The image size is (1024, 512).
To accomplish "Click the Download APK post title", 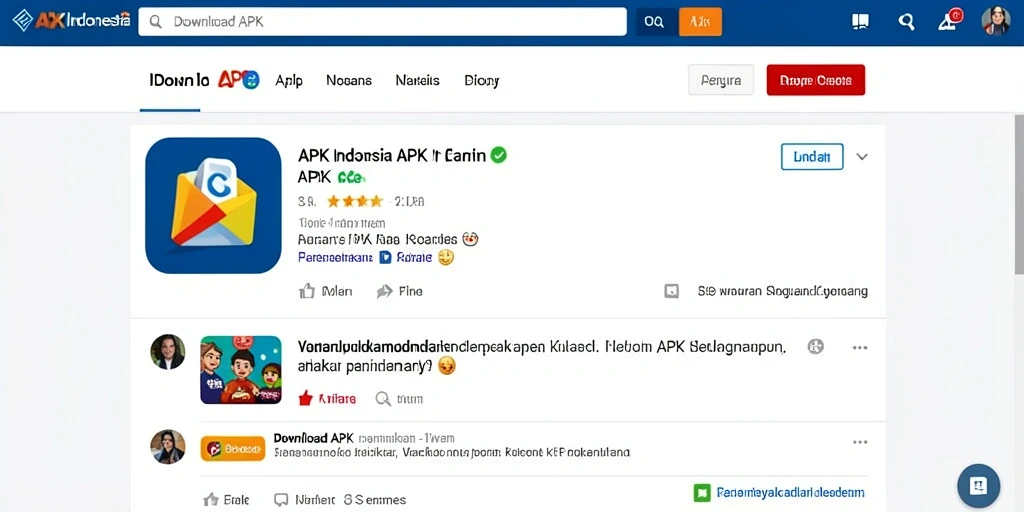I will click(x=313, y=438).
